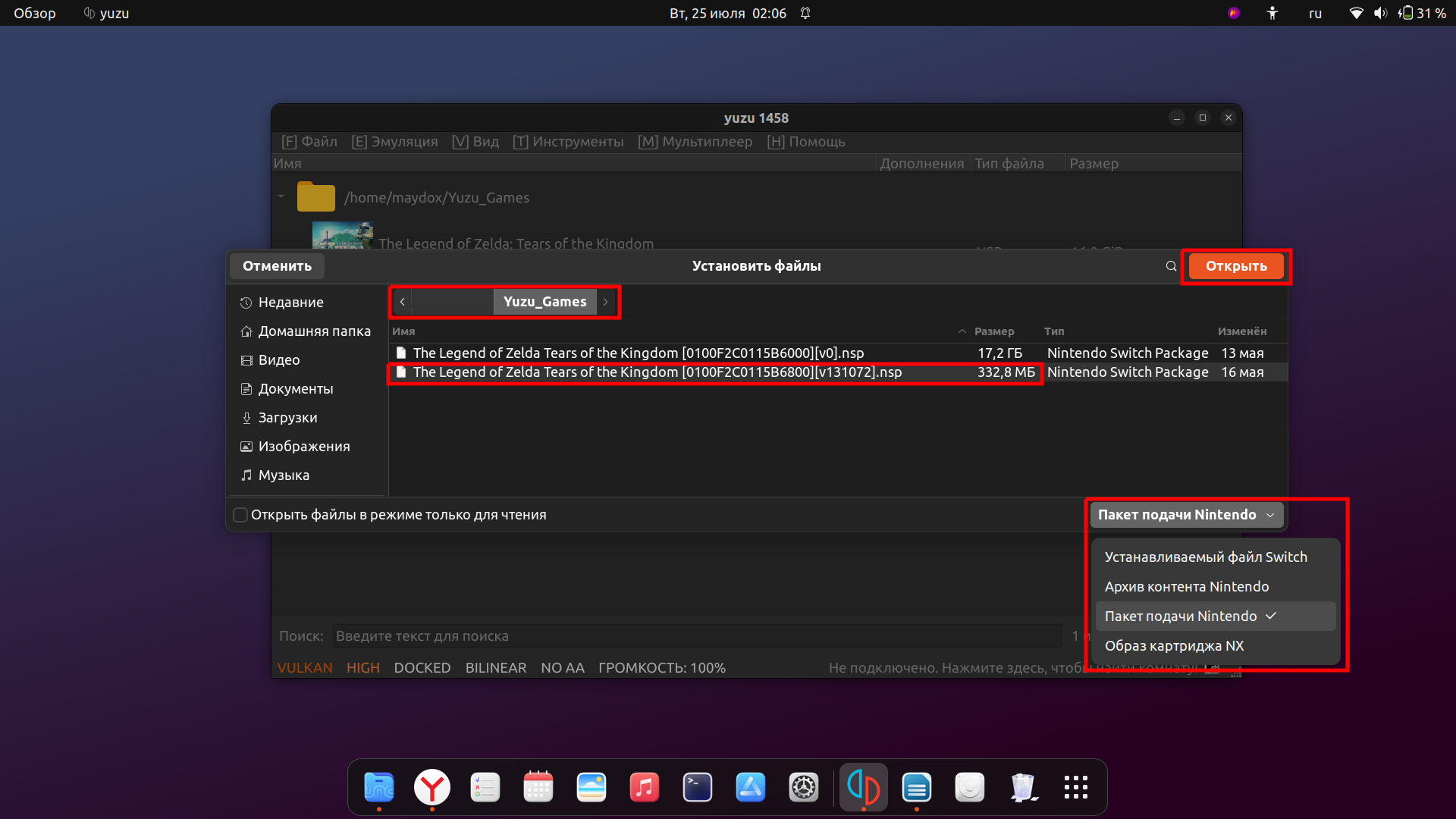This screenshot has width=1456, height=819.
Task: Click the Отменить button
Action: click(277, 266)
